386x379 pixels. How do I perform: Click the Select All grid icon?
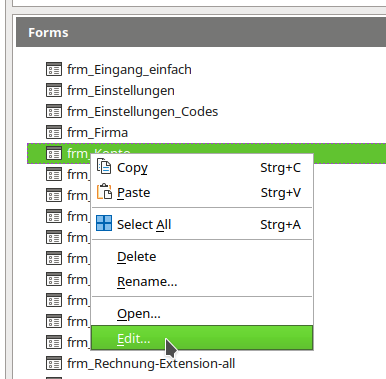104,223
